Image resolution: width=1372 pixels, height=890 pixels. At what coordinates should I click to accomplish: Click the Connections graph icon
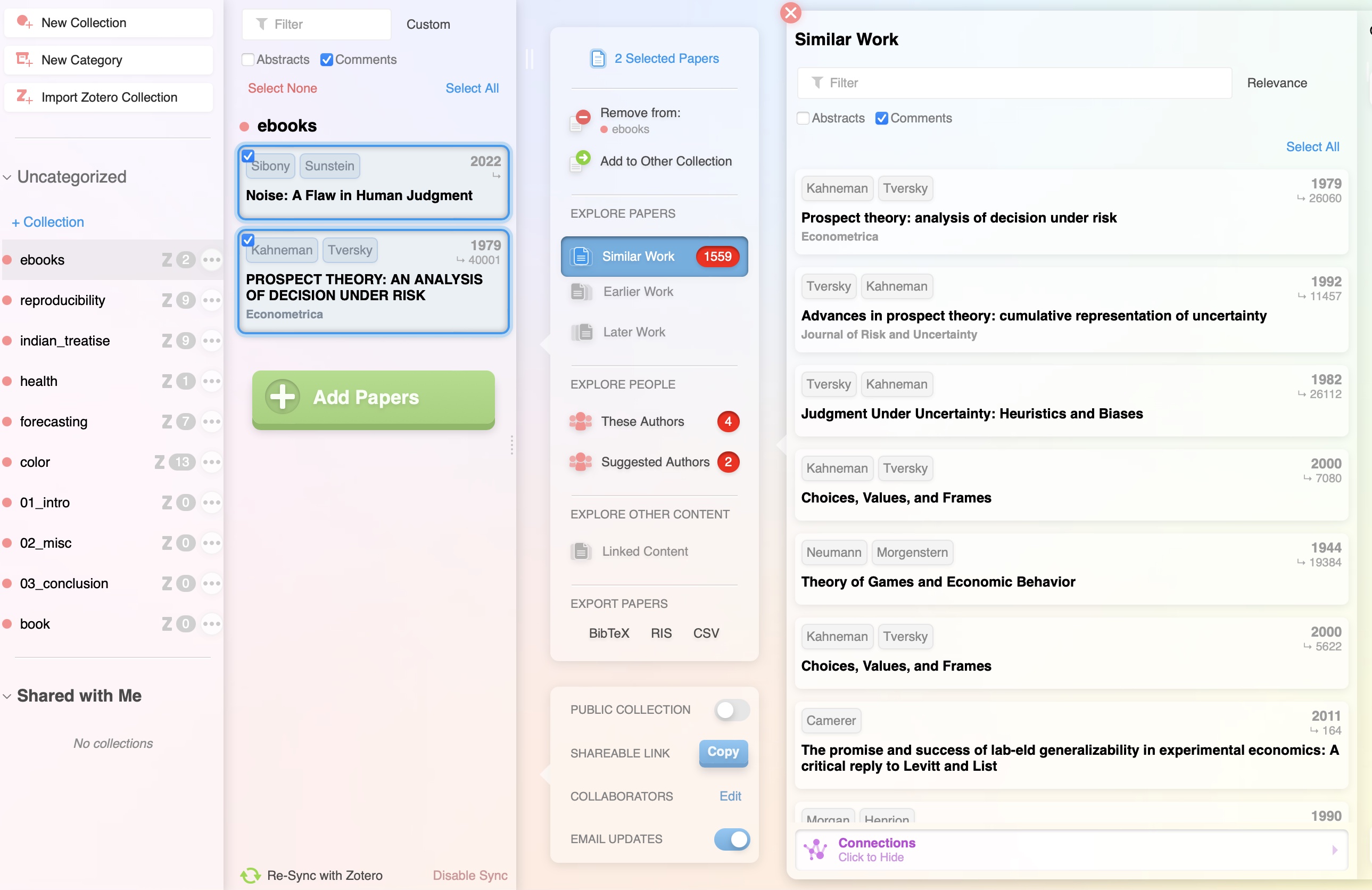coord(816,849)
